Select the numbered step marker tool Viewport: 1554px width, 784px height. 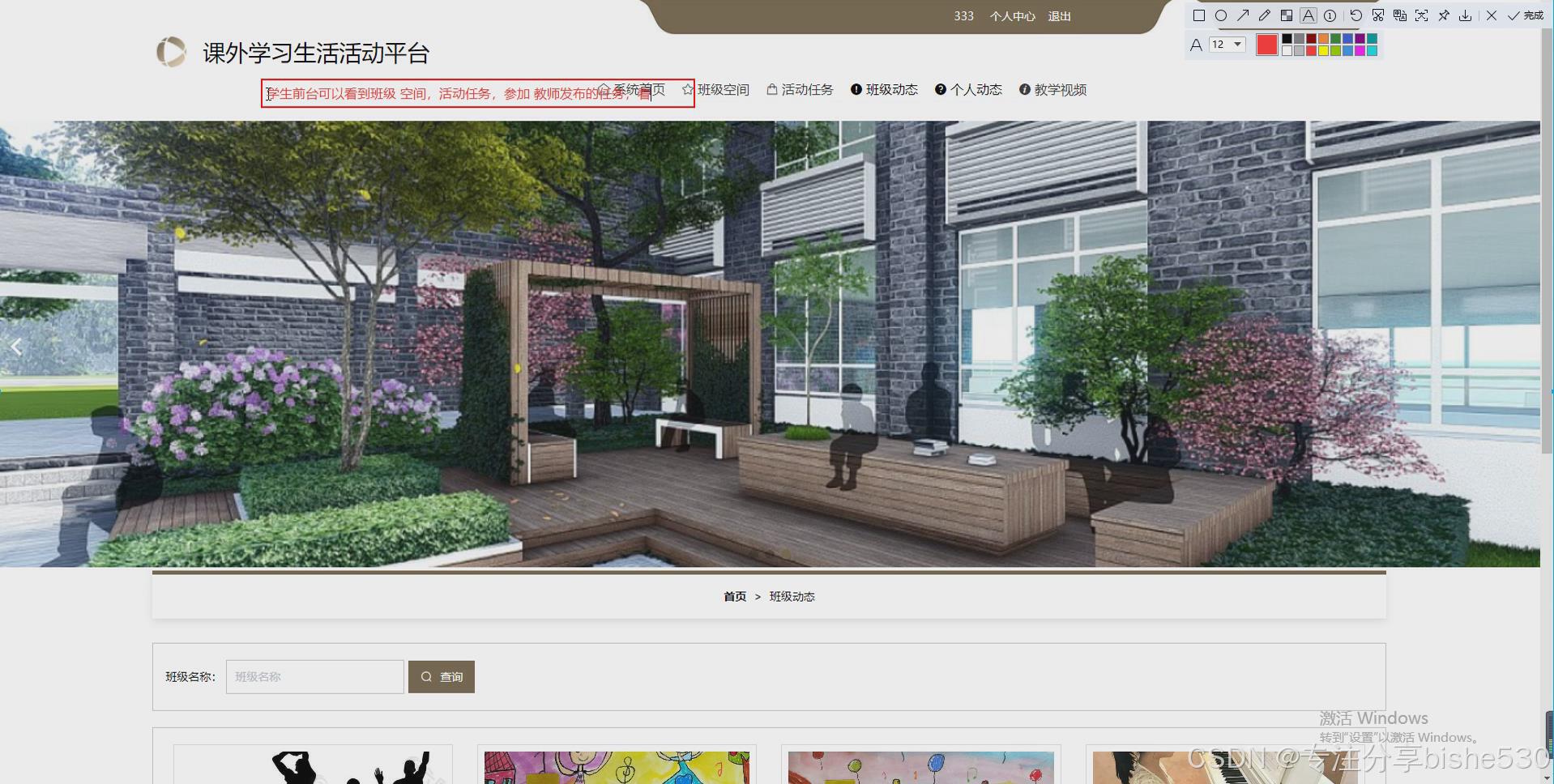1330,15
